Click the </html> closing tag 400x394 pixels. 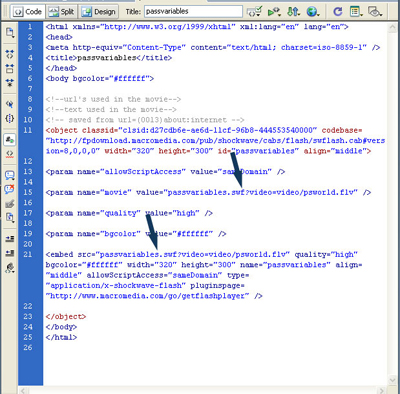click(x=61, y=337)
